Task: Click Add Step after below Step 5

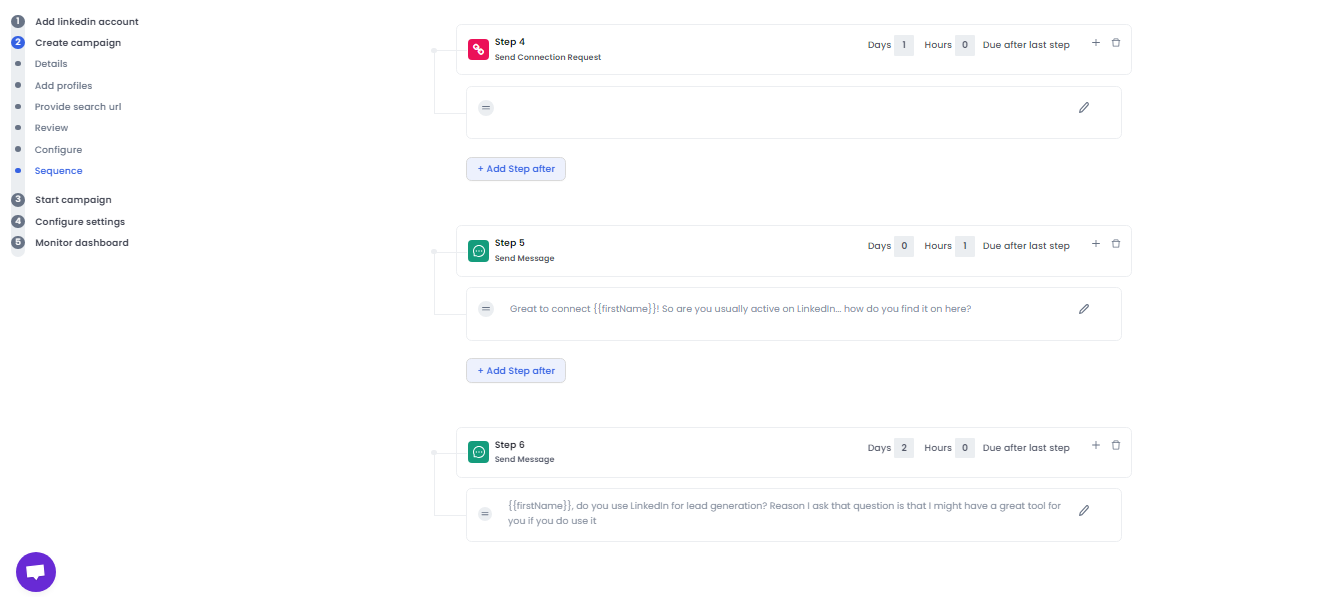Action: coord(516,371)
